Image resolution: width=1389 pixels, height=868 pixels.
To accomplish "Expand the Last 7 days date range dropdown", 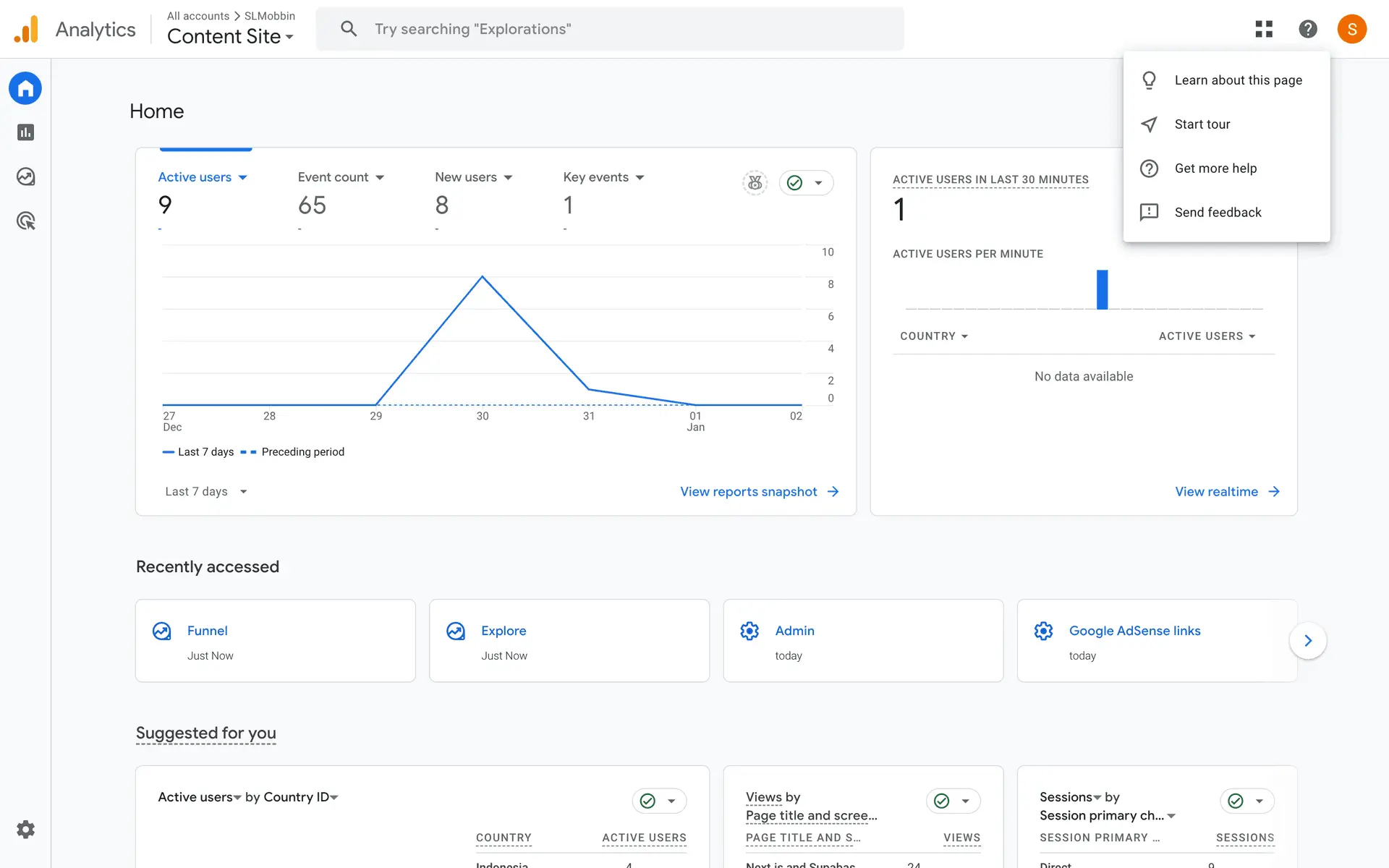I will click(206, 492).
